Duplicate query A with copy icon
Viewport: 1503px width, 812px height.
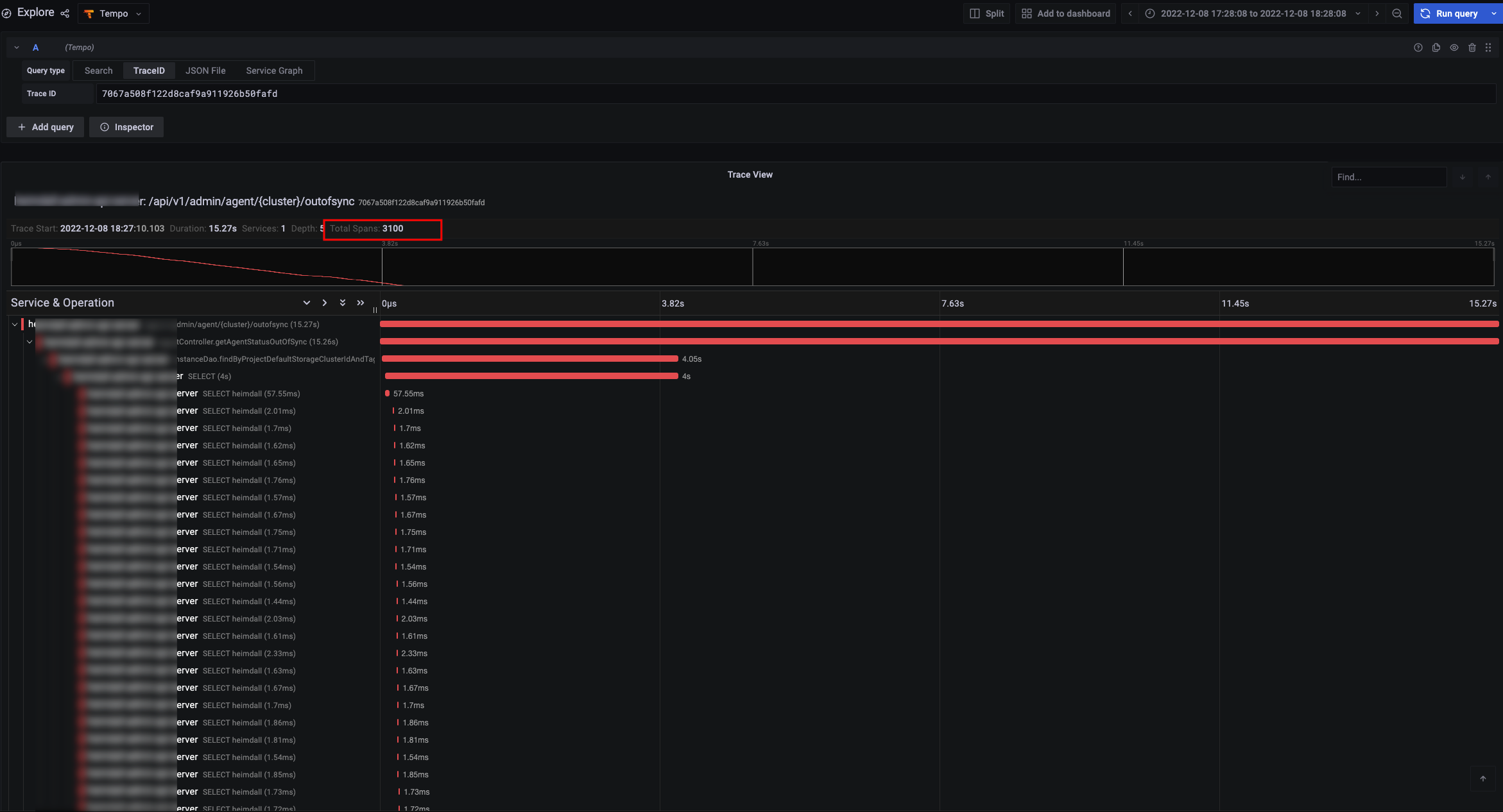1436,47
